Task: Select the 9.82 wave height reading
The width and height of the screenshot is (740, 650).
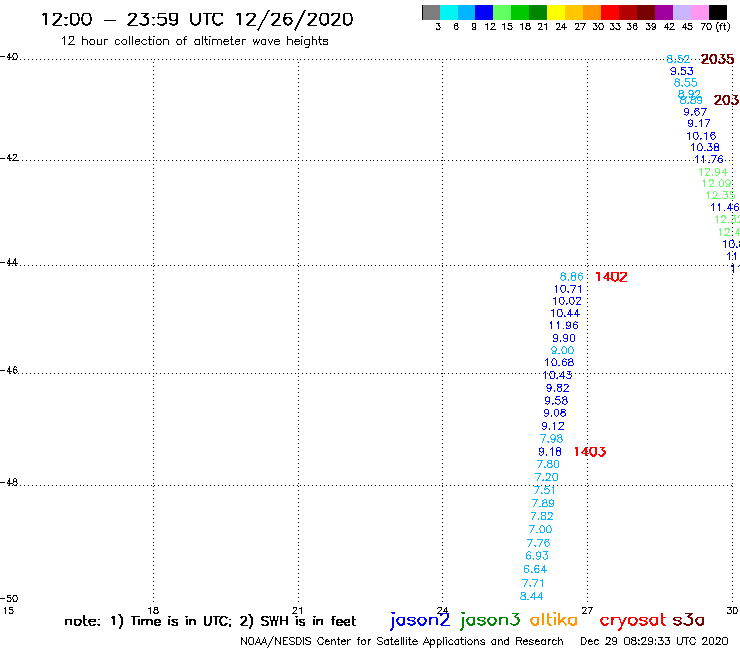Action: tap(558, 388)
